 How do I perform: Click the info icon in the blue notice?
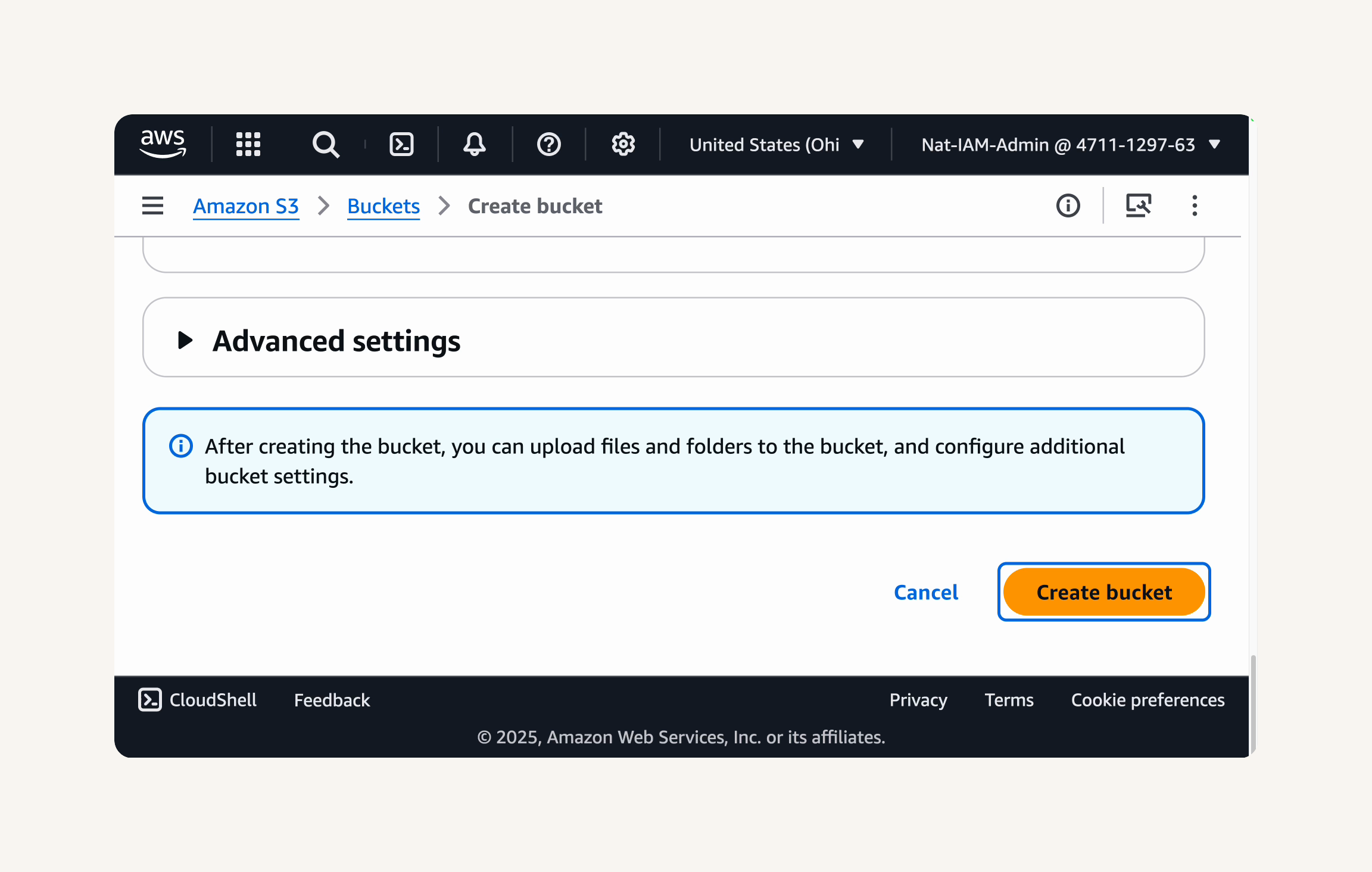(180, 446)
